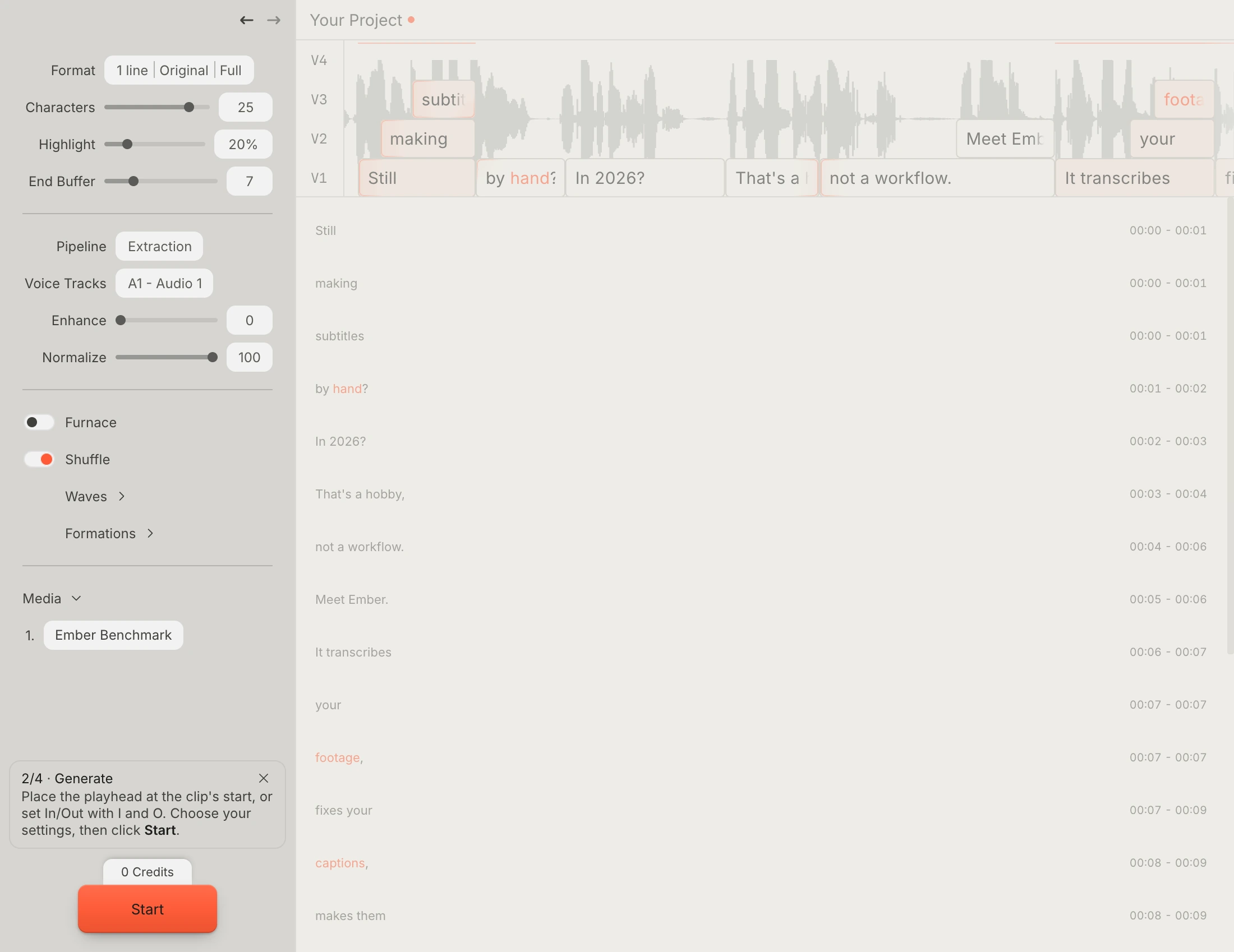This screenshot has height=952, width=1234.
Task: Click the 'makes them' subtitle row
Action: click(x=761, y=916)
